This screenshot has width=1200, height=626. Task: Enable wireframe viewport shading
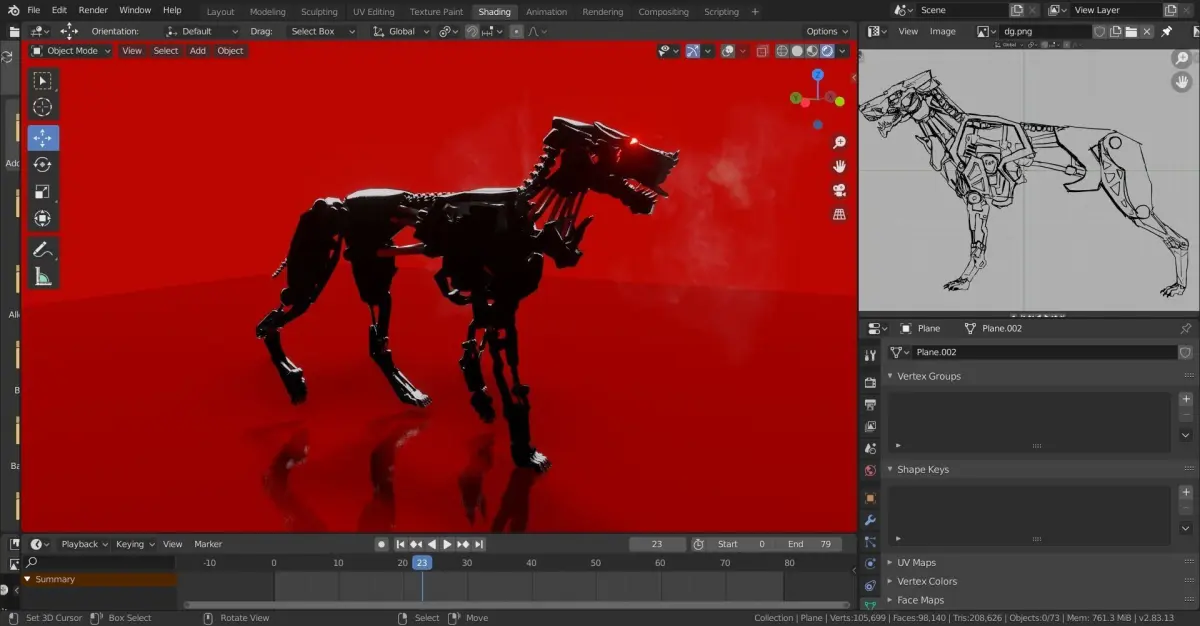click(782, 51)
